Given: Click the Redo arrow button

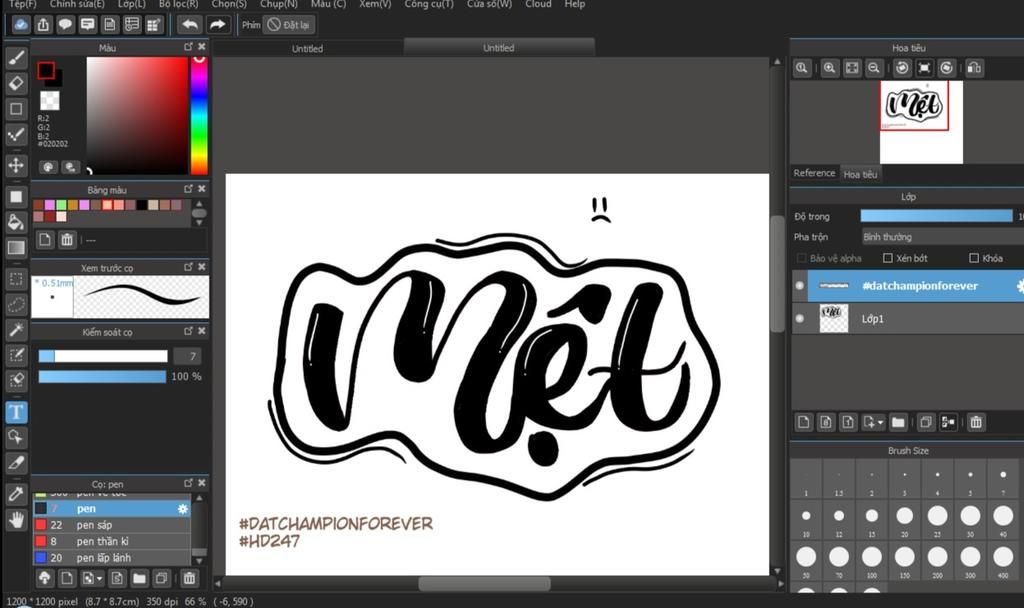Looking at the screenshot, I should click(x=217, y=25).
